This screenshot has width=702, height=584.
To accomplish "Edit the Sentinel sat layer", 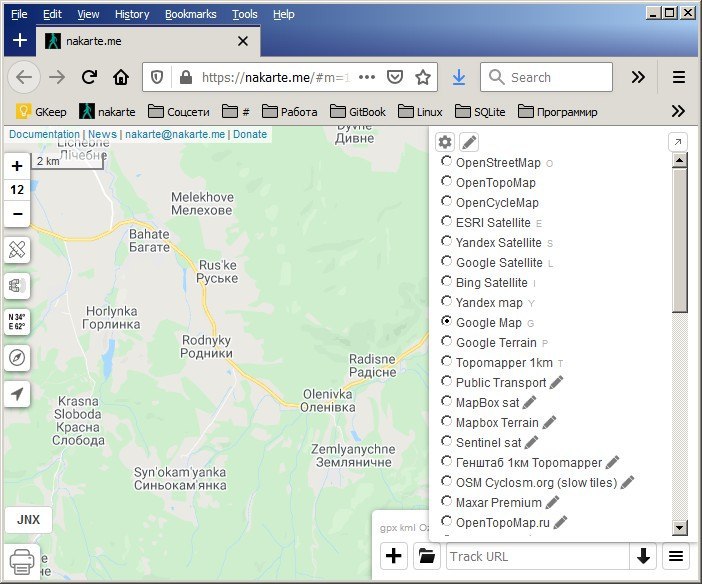I will click(531, 442).
